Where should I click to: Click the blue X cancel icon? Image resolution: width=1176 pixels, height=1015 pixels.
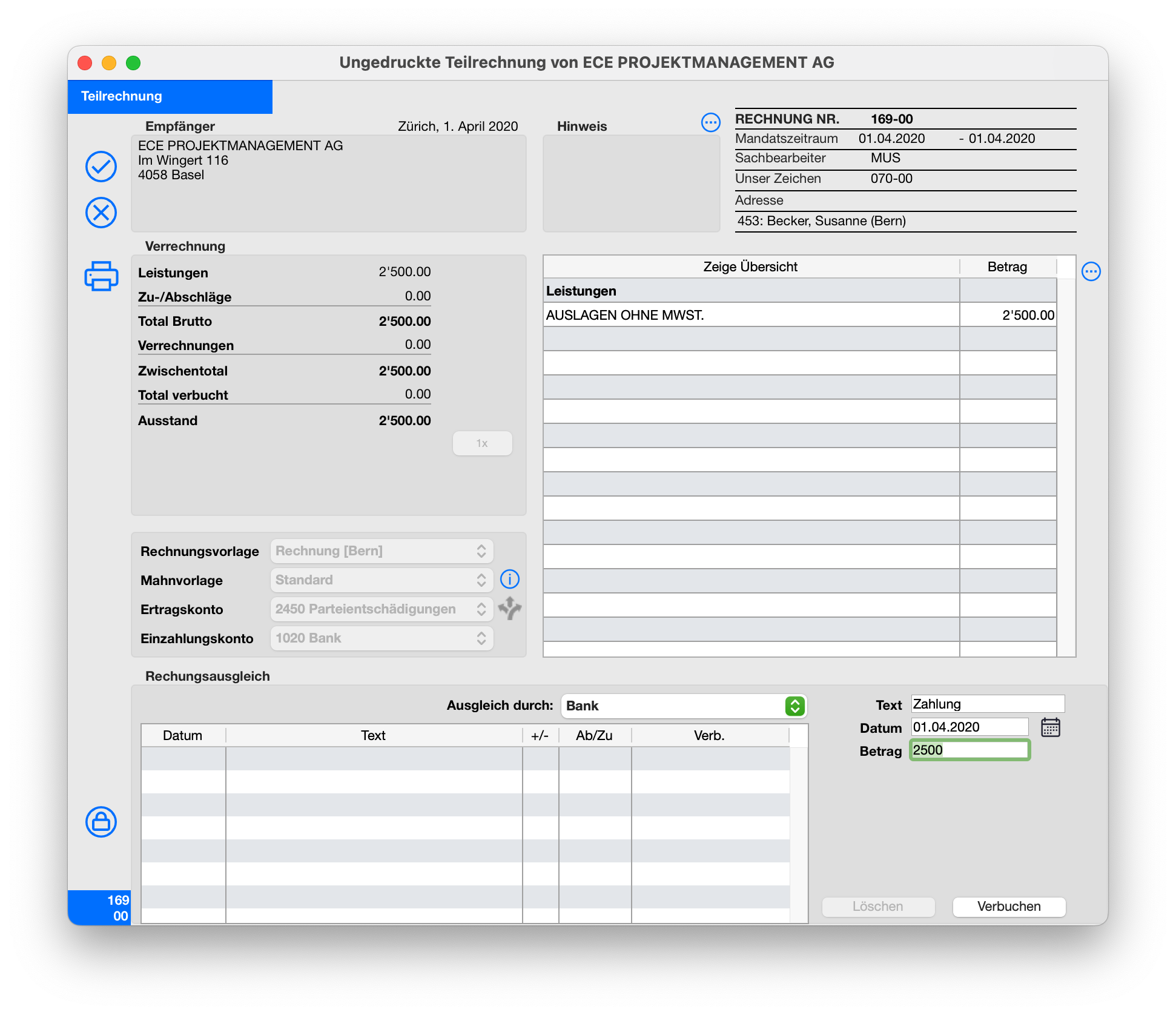pos(101,213)
